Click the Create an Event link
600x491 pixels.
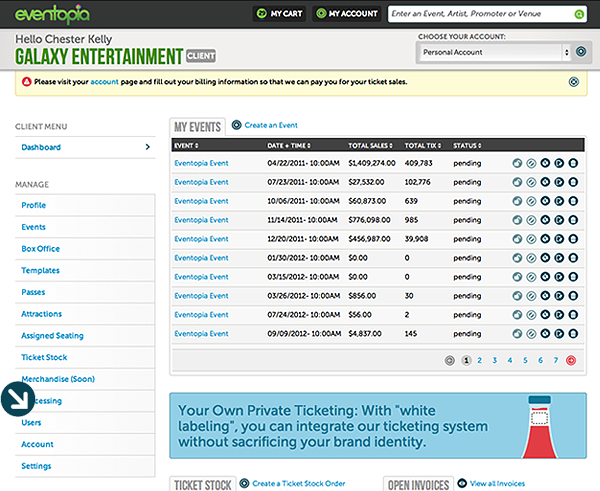coord(271,125)
